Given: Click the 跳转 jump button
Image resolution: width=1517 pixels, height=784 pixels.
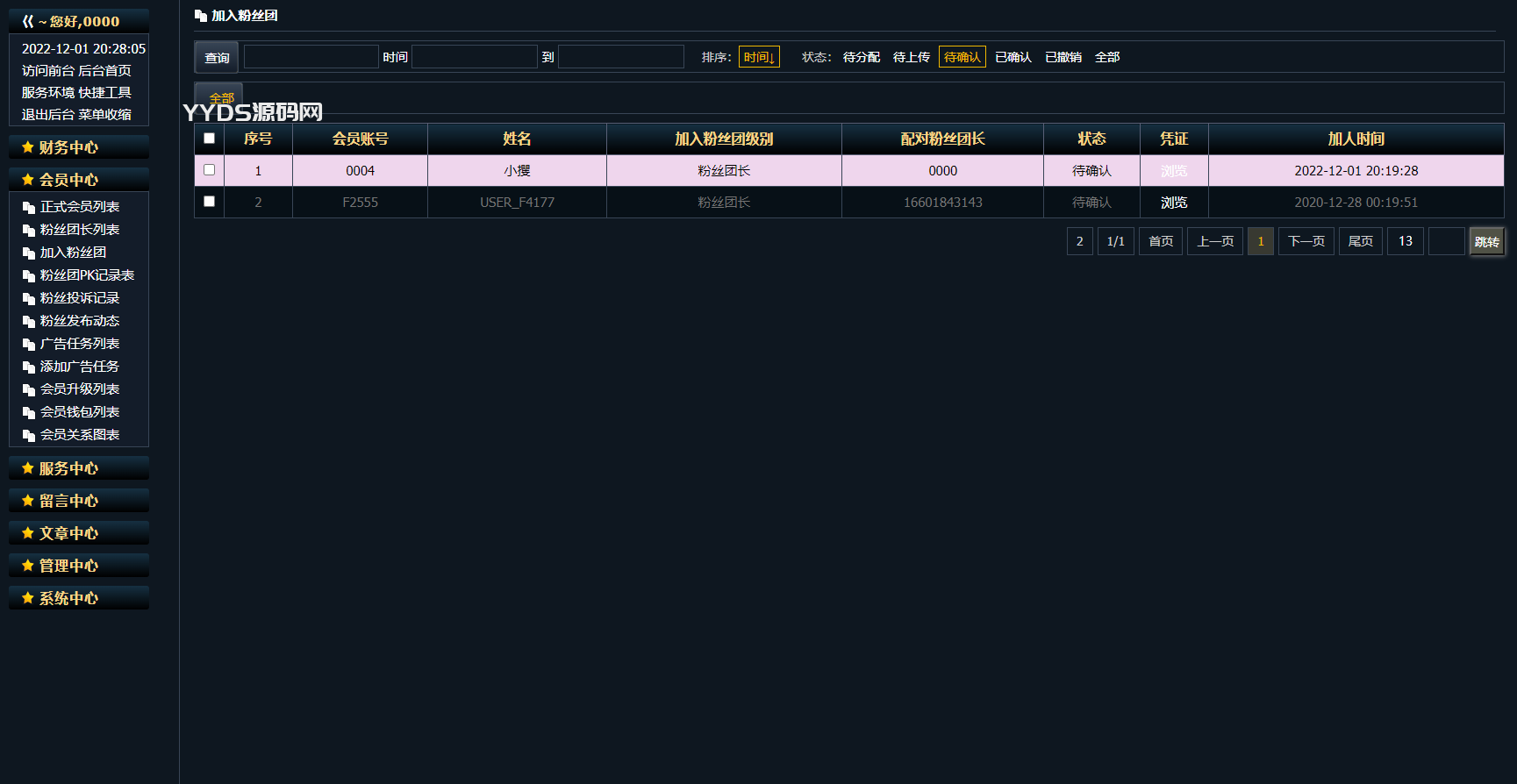Looking at the screenshot, I should (x=1487, y=242).
